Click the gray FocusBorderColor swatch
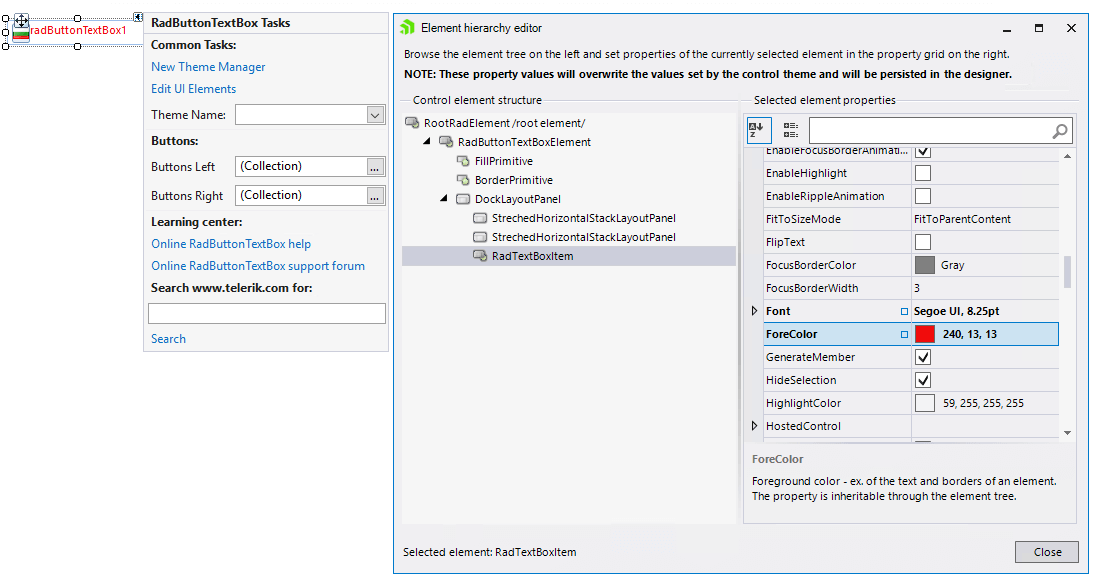1096x582 pixels. (925, 265)
